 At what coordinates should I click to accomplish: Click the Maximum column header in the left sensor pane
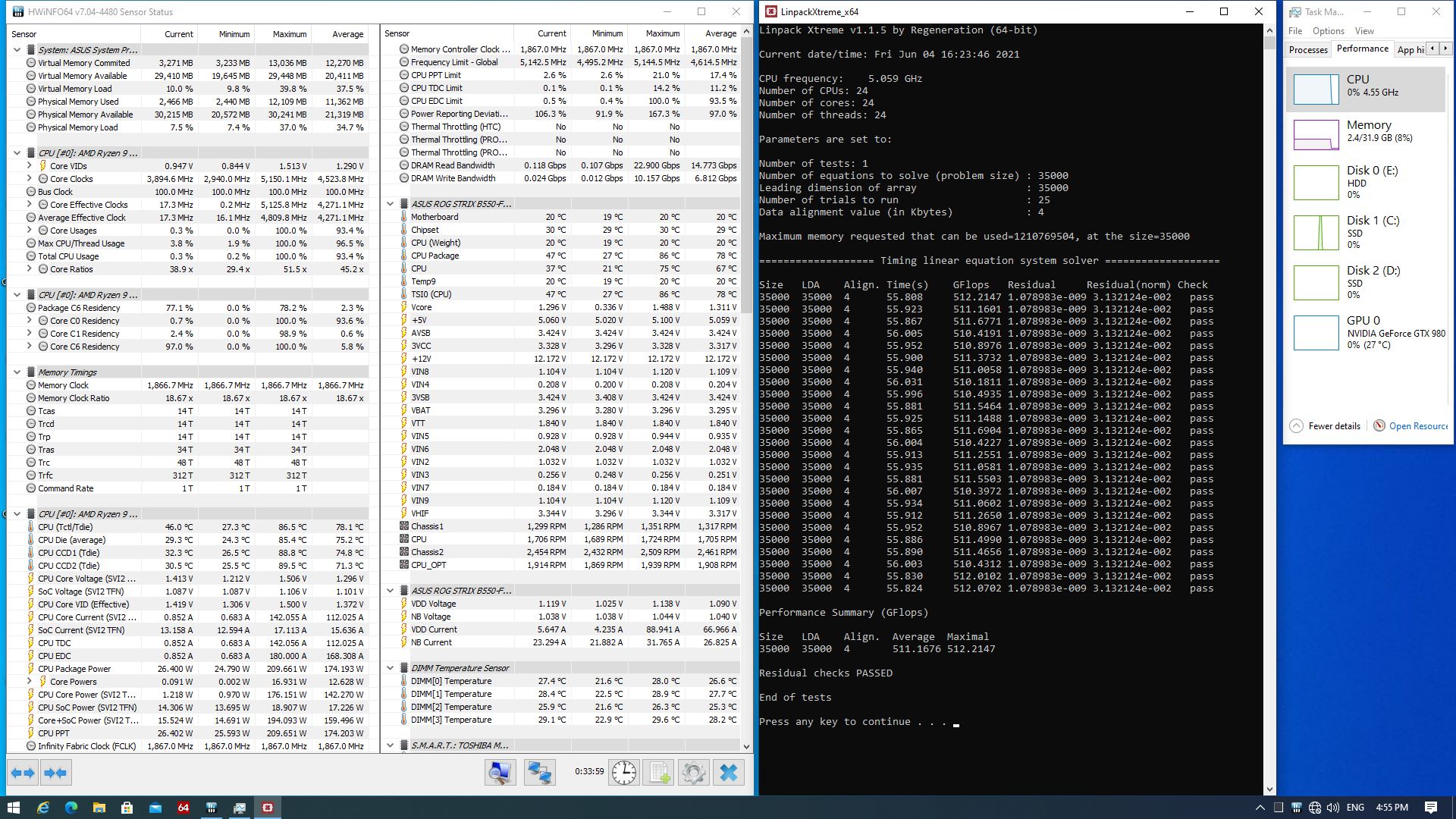coord(282,34)
